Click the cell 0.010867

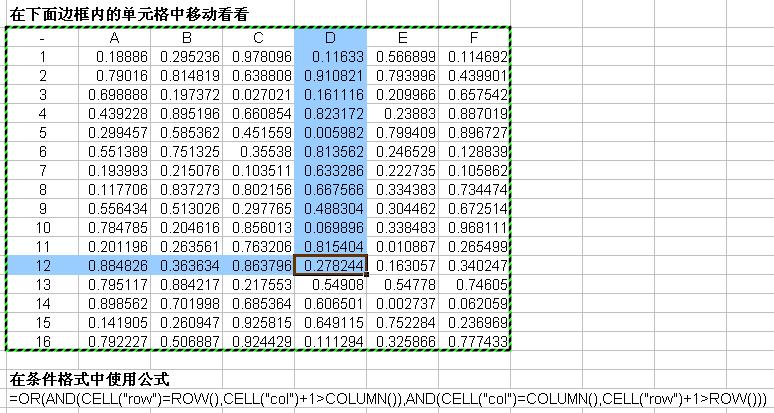(403, 247)
